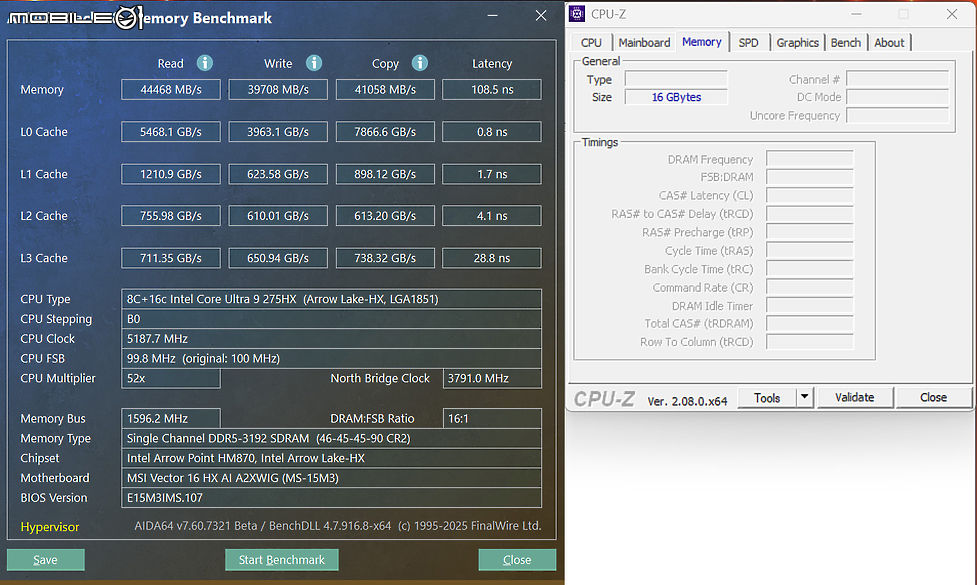The image size is (977, 585).
Task: Click the L0 Cache Read value 5468.1 GB/s
Action: [x=171, y=131]
